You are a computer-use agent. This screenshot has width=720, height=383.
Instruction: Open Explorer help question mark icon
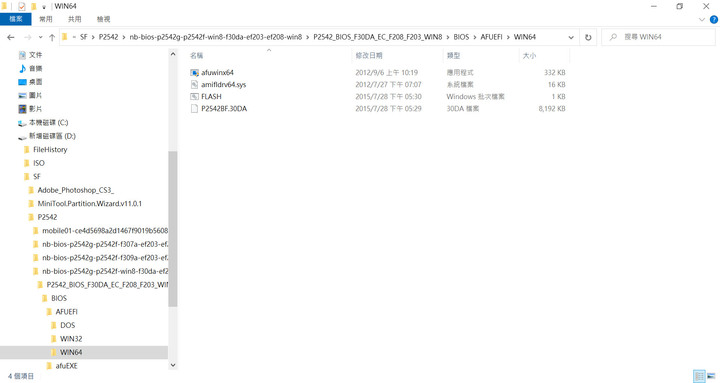coord(714,19)
